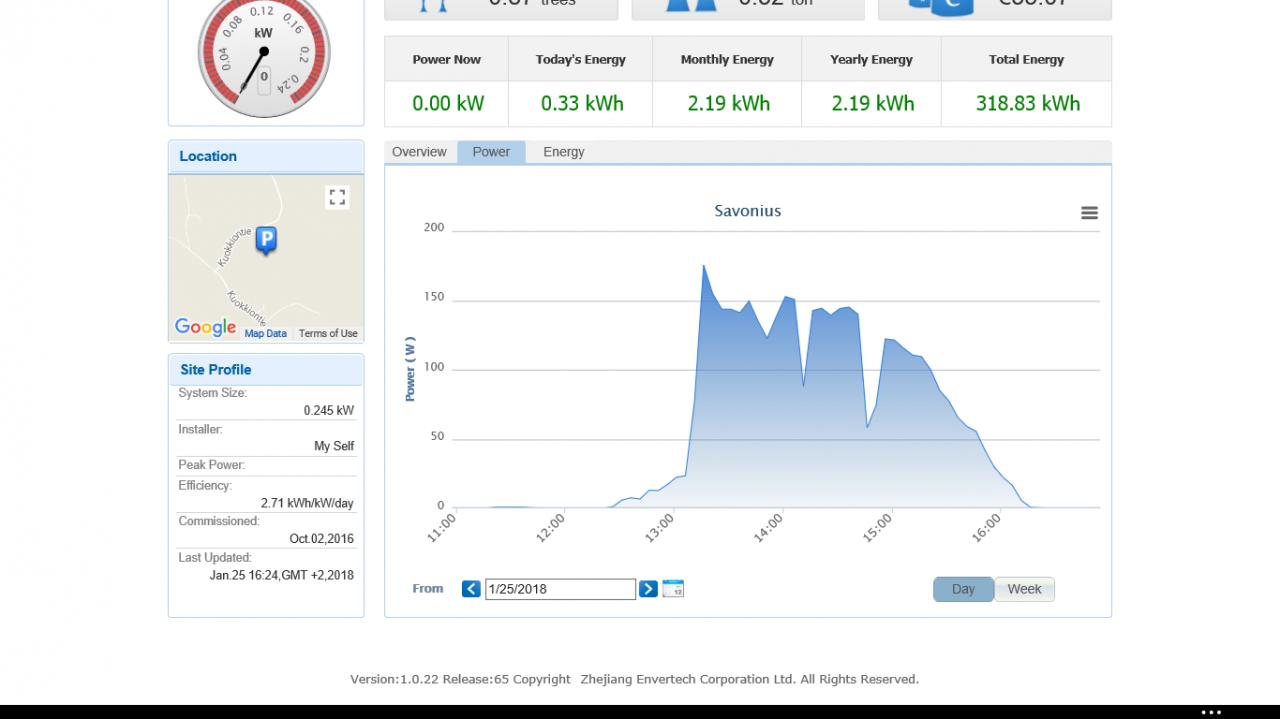Click the System Size value 0.245 kW
Image resolution: width=1280 pixels, height=719 pixels.
pos(329,410)
